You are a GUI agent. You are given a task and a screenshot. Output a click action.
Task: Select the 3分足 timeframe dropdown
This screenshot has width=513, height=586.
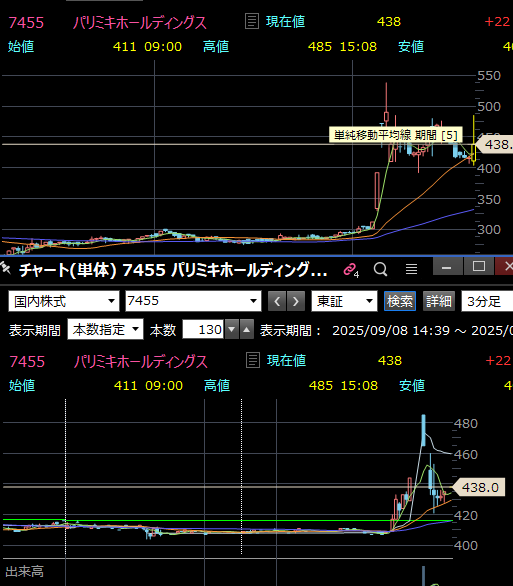point(487,301)
